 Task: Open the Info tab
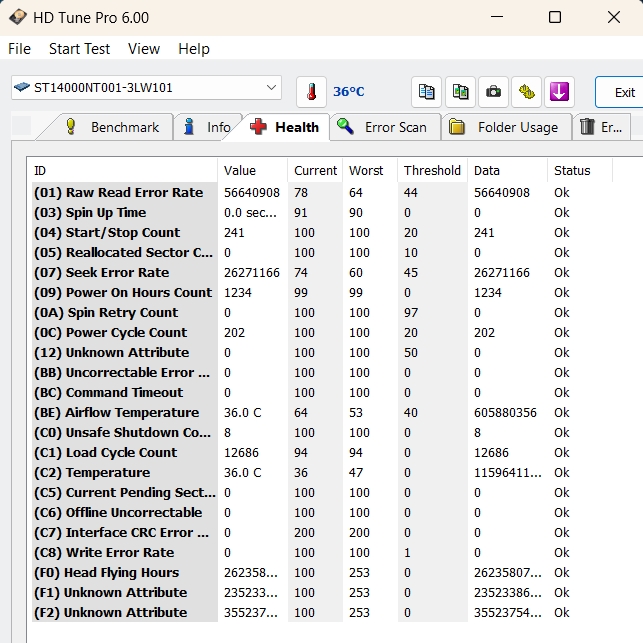[x=208, y=127]
